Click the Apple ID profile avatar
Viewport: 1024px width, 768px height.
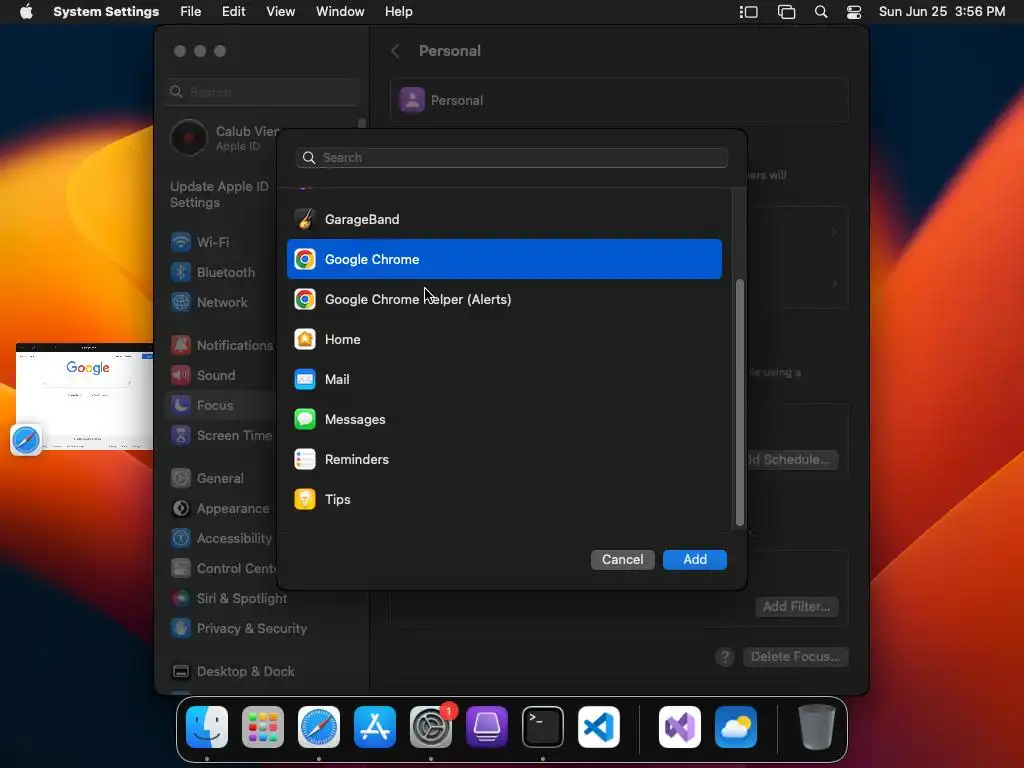pyautogui.click(x=189, y=138)
